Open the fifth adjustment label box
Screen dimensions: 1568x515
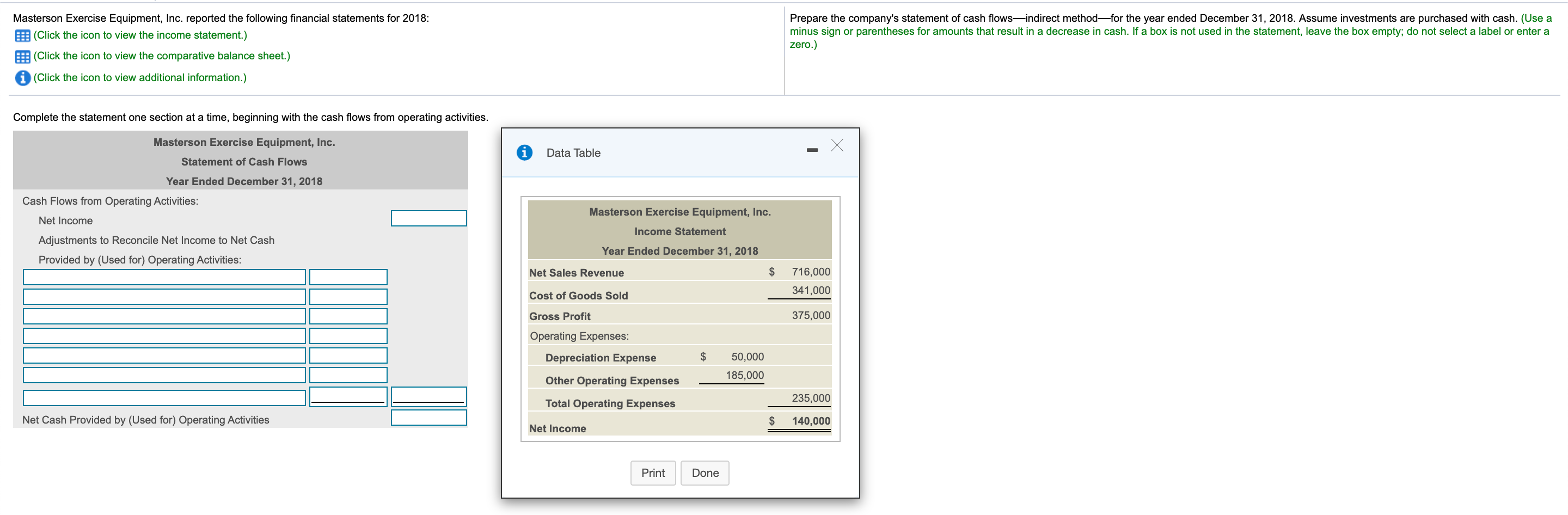point(164,355)
